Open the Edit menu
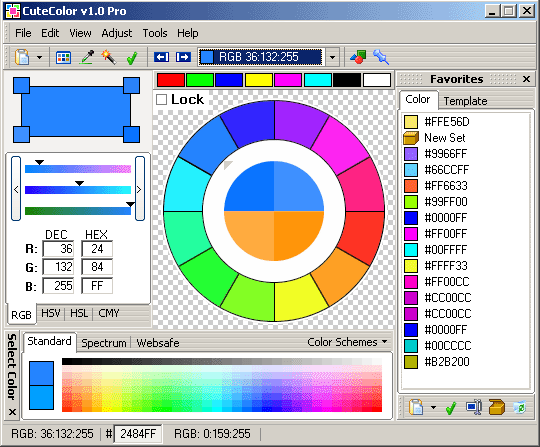540x447 pixels. [50, 33]
